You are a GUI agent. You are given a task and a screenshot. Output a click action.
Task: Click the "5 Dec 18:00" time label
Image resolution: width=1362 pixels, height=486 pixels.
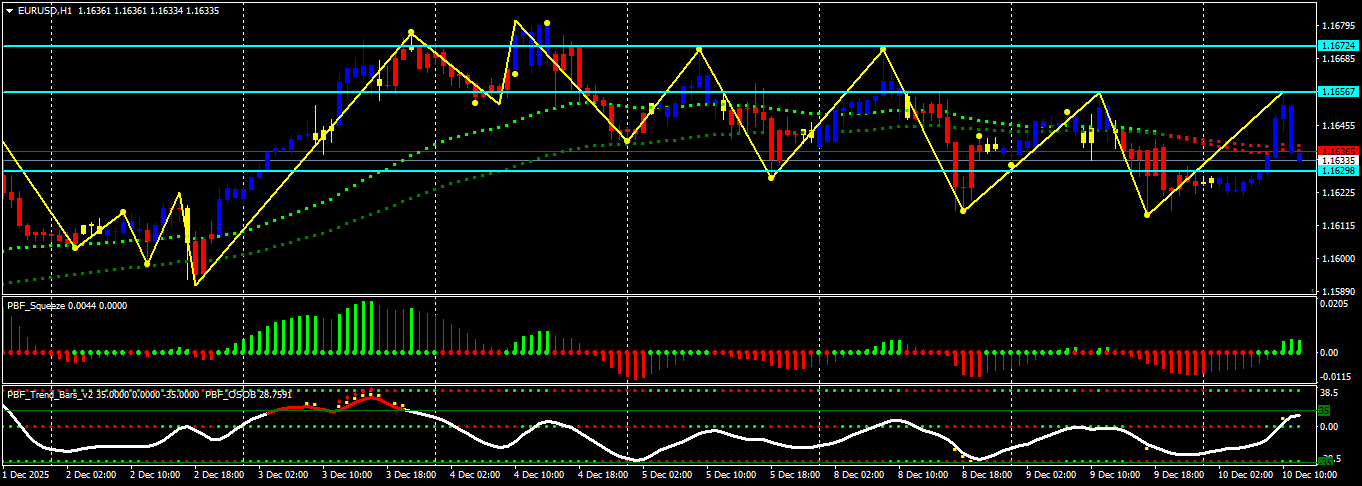pyautogui.click(x=796, y=477)
